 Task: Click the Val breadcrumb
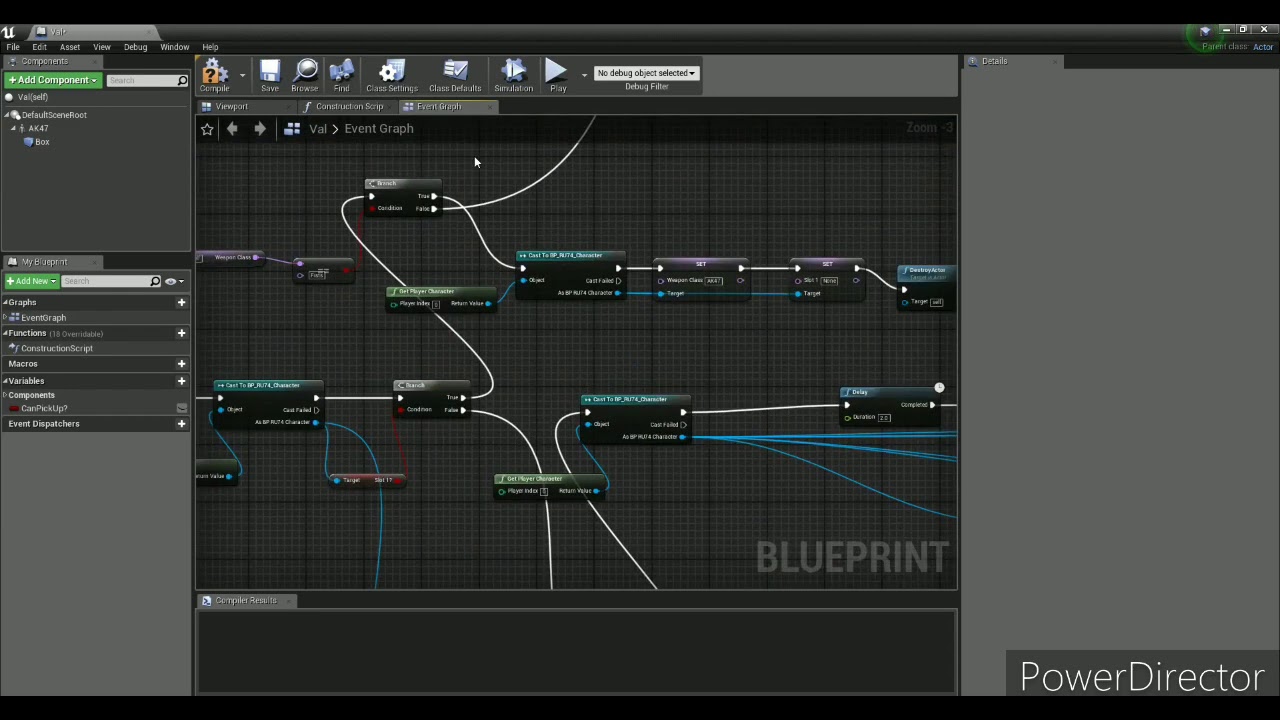(318, 129)
